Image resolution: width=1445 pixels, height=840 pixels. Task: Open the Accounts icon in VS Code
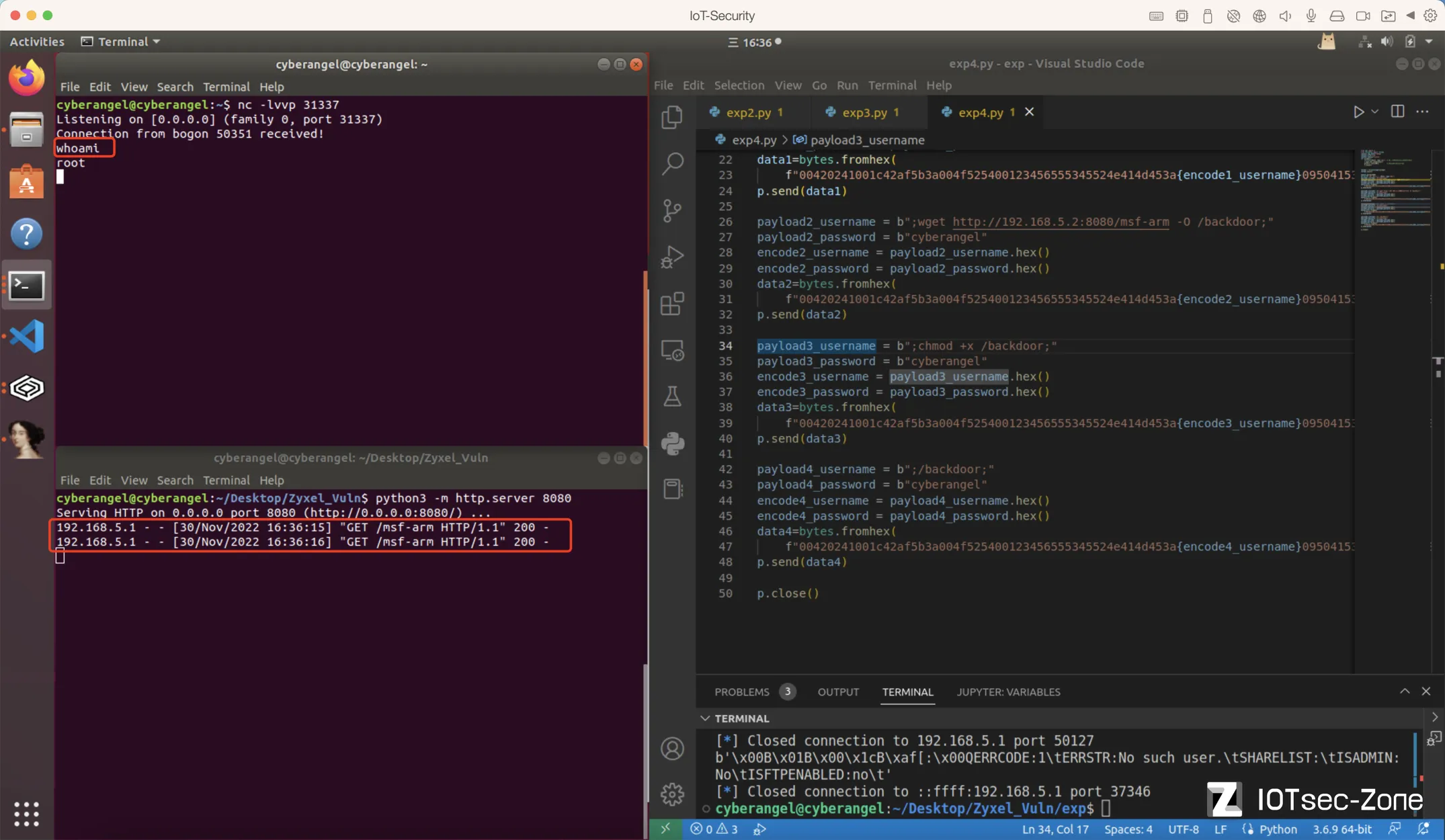pyautogui.click(x=672, y=749)
